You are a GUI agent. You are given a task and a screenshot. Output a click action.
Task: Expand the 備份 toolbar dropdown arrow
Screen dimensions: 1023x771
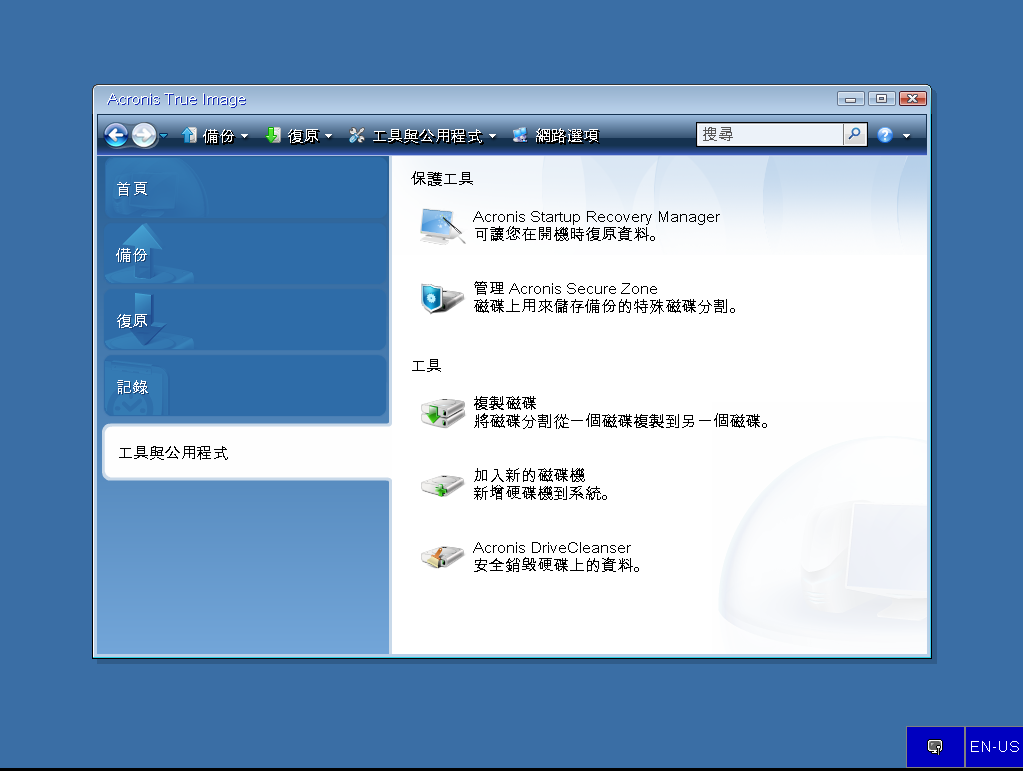tap(245, 136)
